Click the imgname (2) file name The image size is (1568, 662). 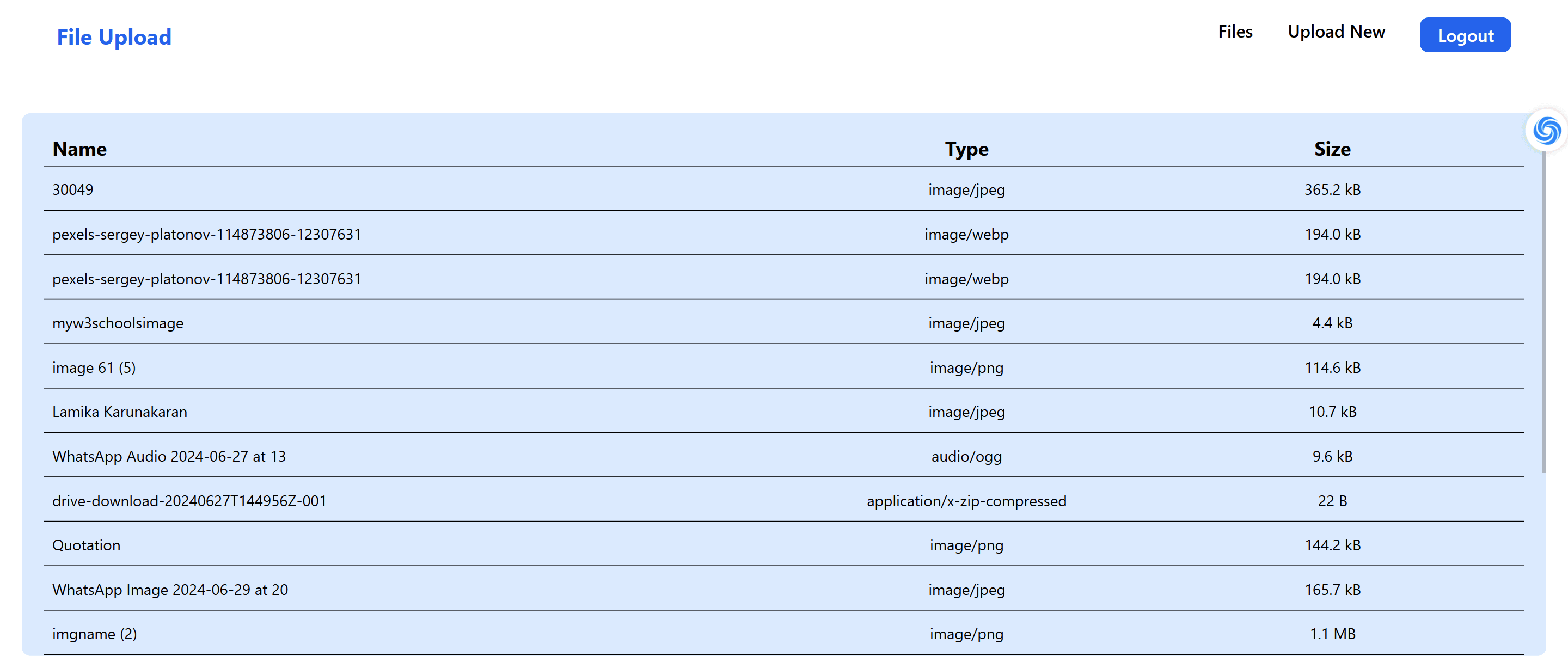(94, 634)
